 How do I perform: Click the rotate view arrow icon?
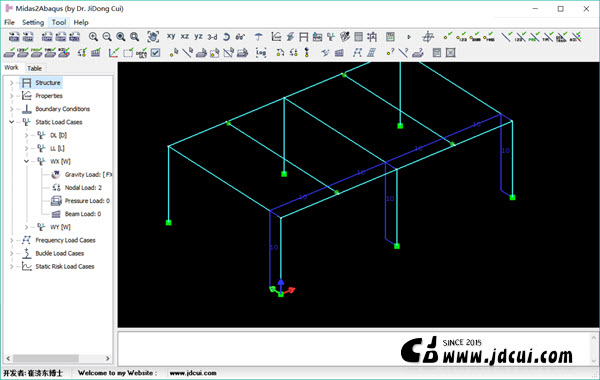(226, 37)
